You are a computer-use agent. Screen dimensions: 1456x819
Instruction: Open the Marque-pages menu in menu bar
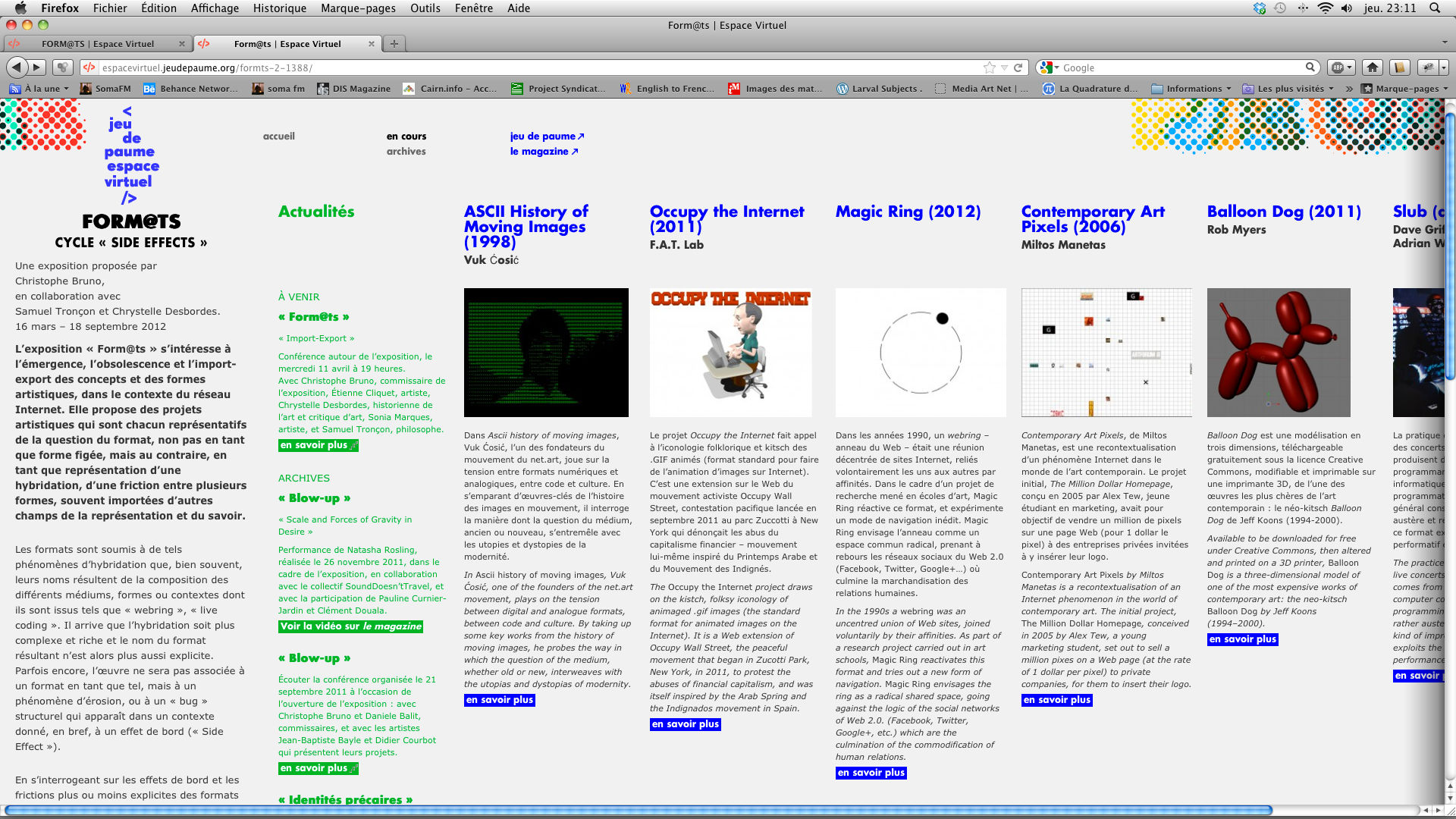(358, 8)
